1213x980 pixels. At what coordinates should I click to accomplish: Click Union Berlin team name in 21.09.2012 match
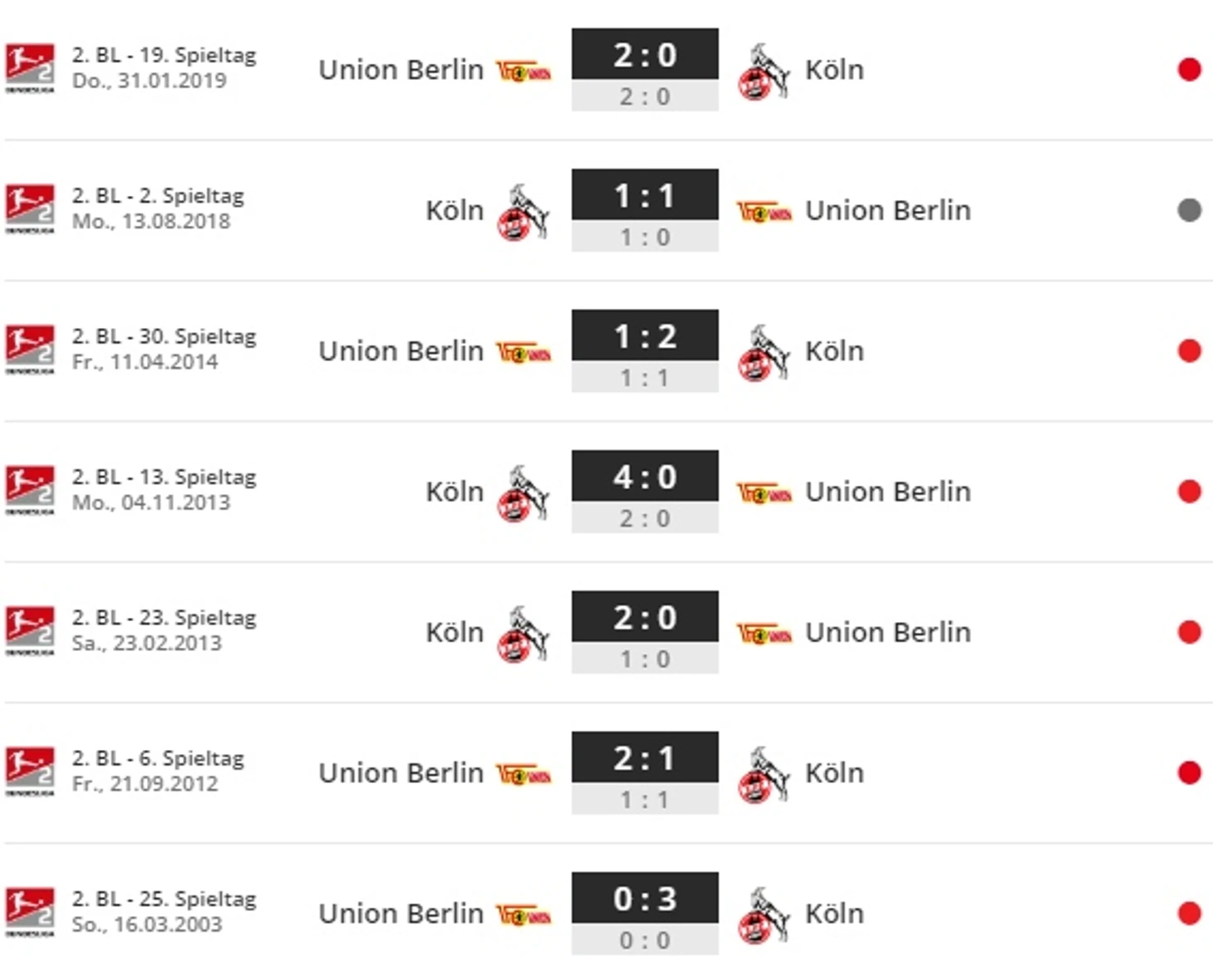pos(401,773)
